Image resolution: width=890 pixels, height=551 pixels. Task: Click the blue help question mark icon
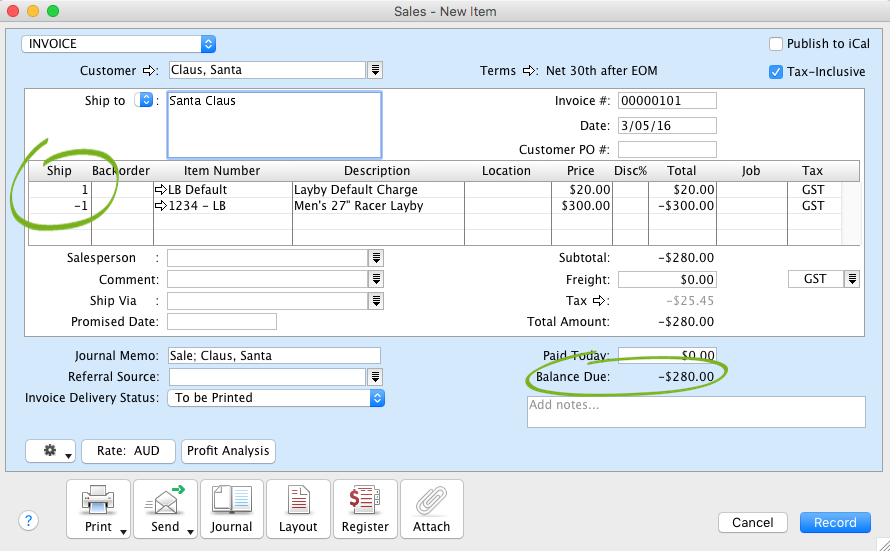(x=28, y=521)
